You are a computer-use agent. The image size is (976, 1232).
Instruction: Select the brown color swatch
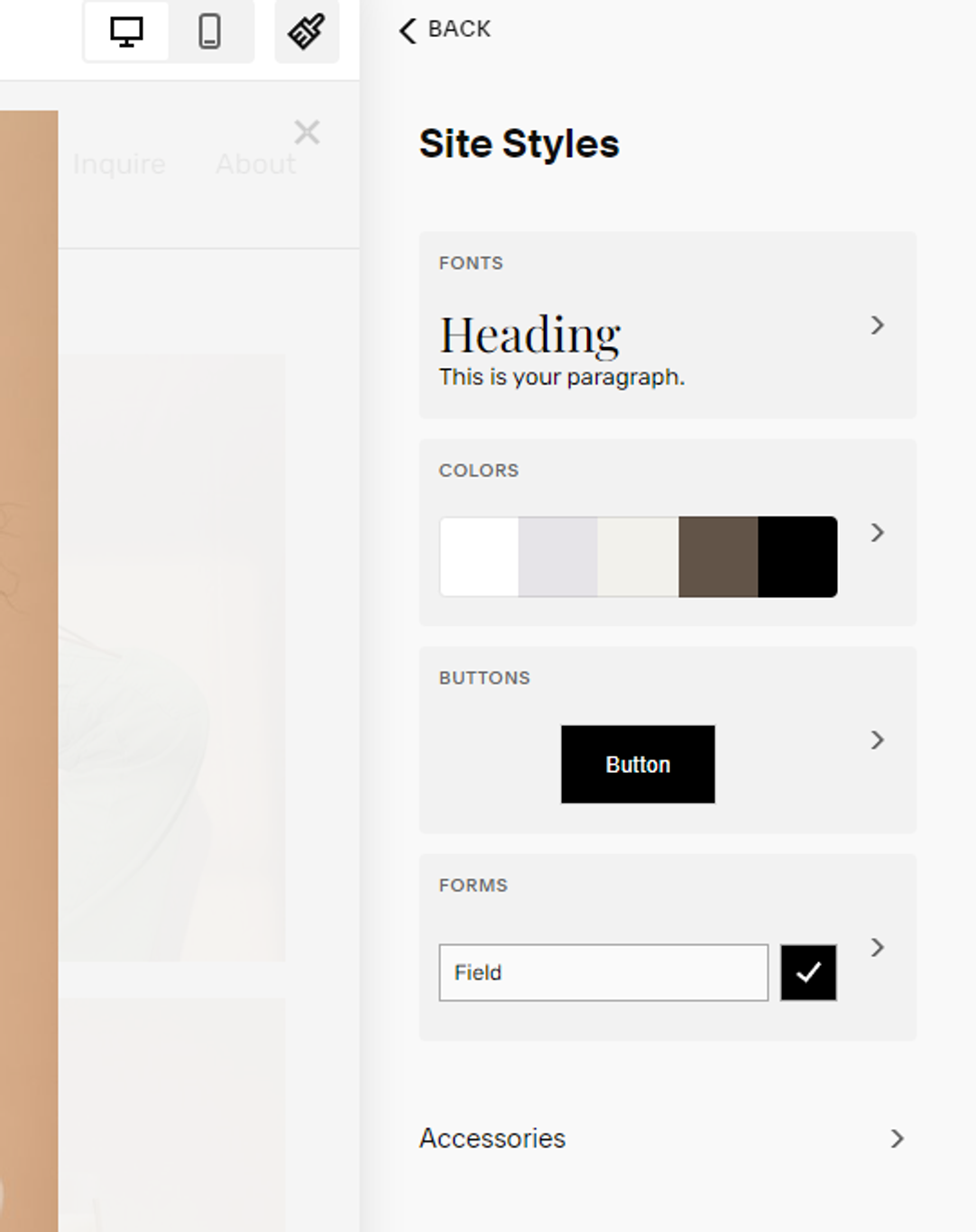click(719, 556)
